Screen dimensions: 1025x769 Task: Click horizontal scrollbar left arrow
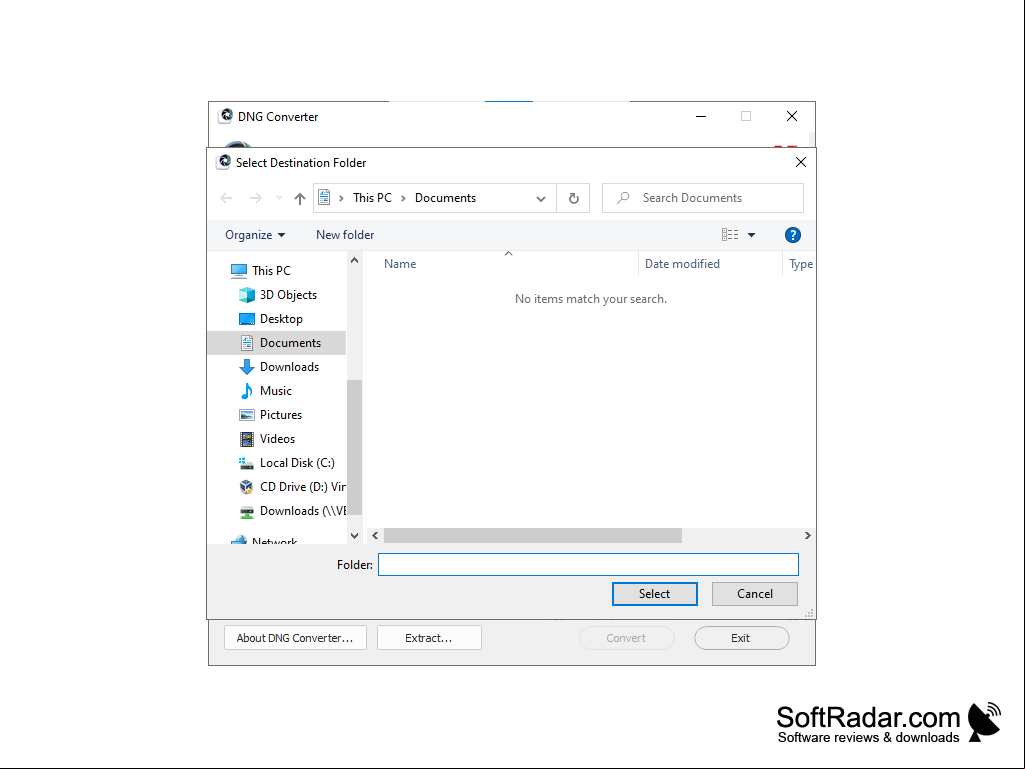click(x=375, y=536)
